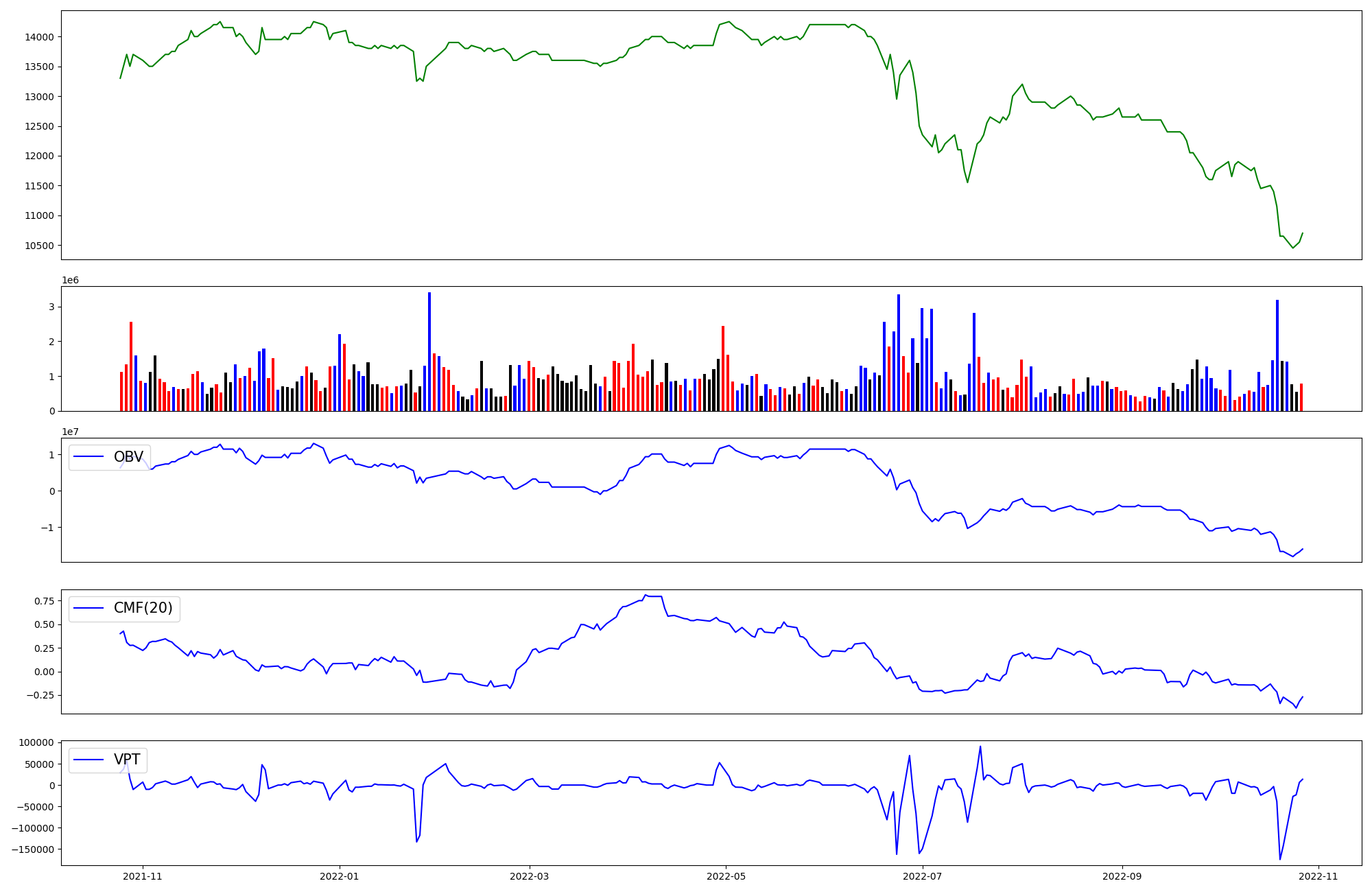Click the blue line sample in VPT legend

(x=88, y=760)
